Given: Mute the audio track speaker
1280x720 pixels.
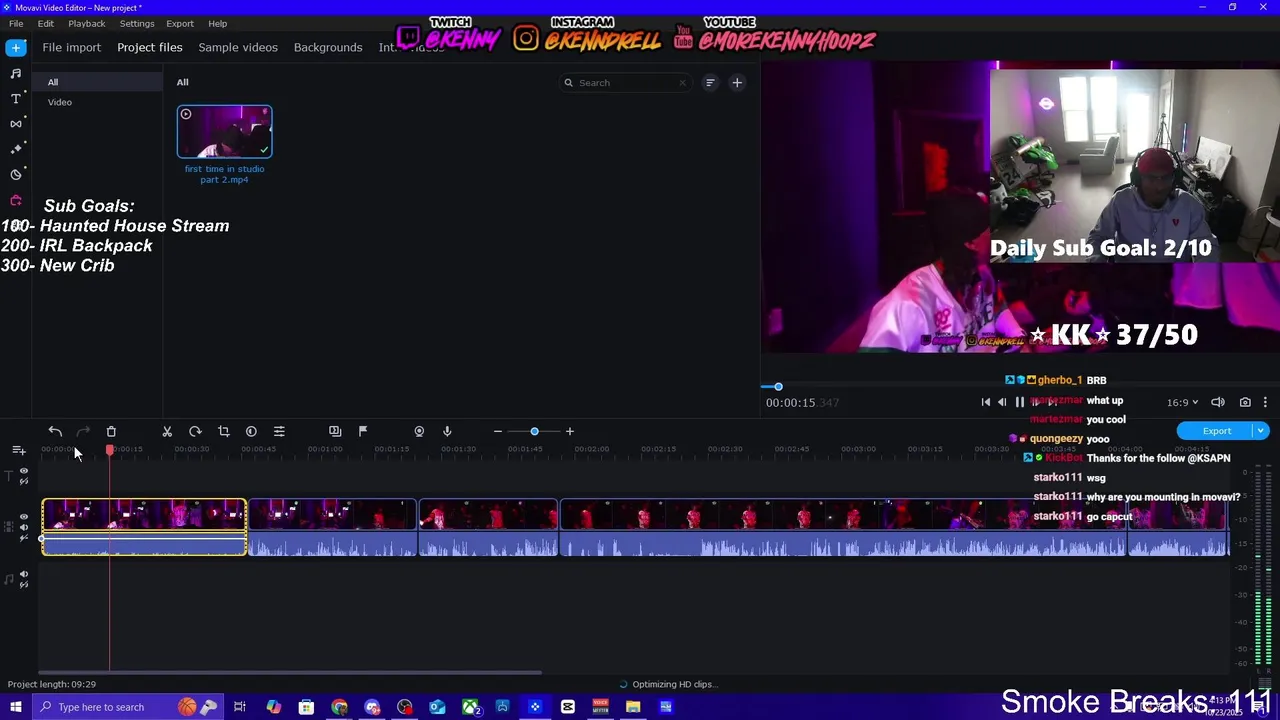Looking at the screenshot, I should pos(24,575).
